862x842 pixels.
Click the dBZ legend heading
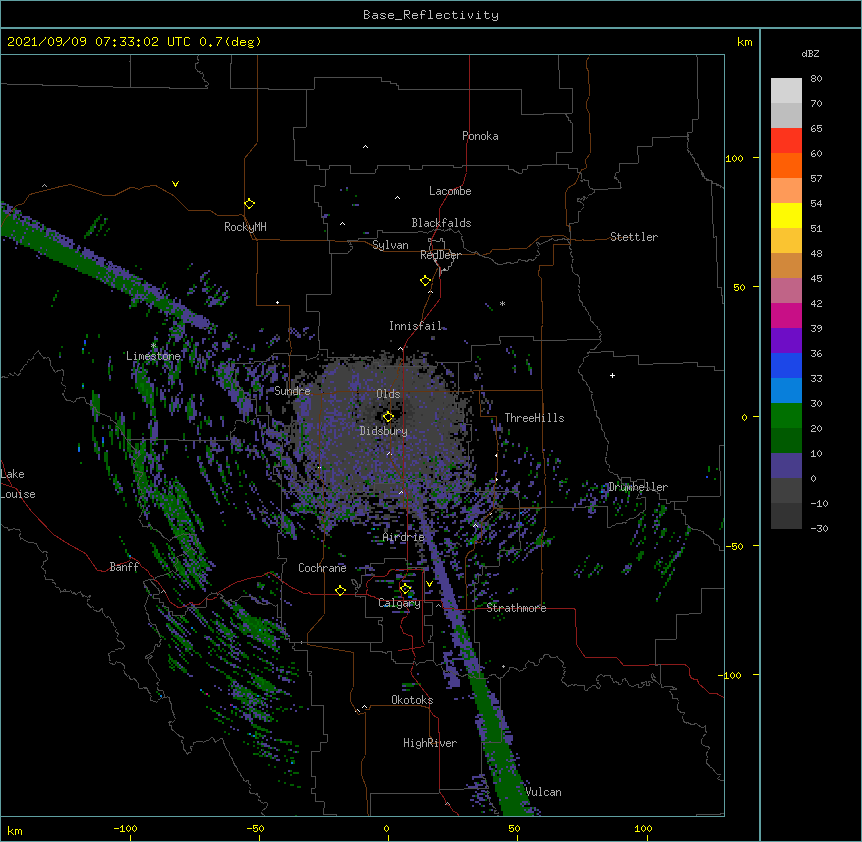pyautogui.click(x=810, y=53)
